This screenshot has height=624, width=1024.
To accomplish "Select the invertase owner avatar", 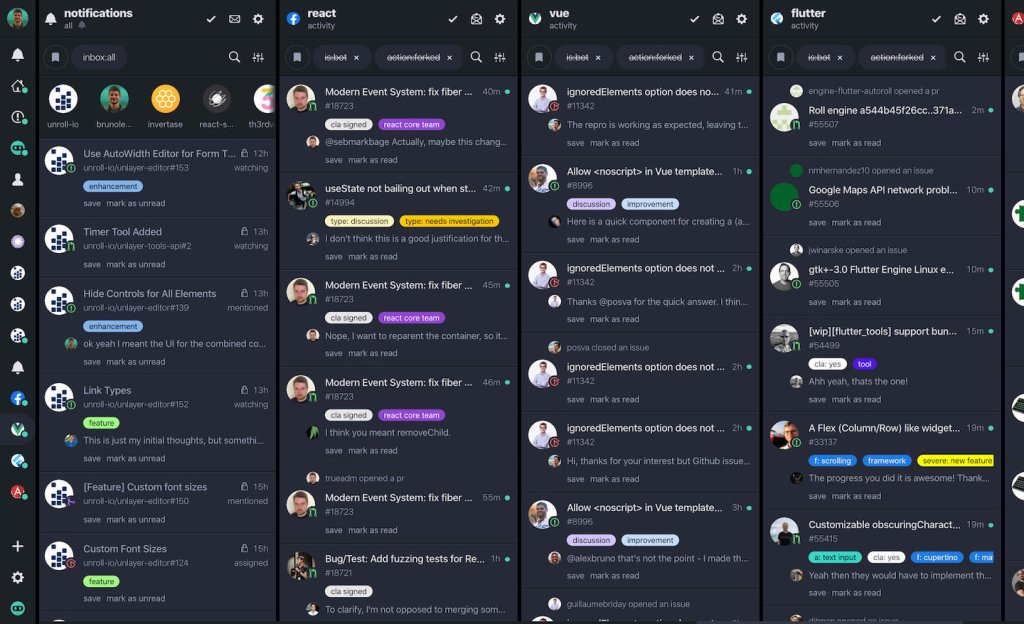I will click(x=165, y=99).
